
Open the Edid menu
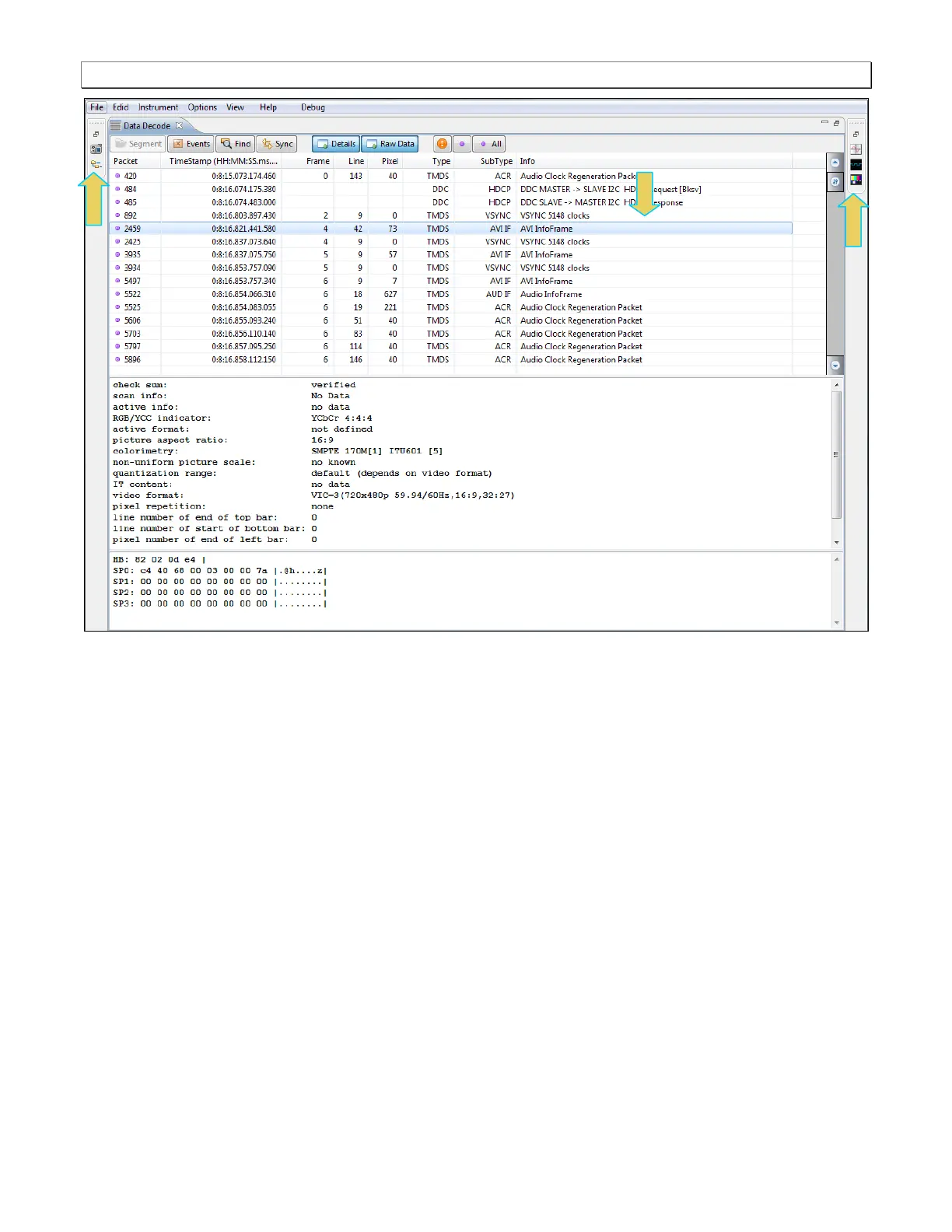pyautogui.click(x=121, y=107)
